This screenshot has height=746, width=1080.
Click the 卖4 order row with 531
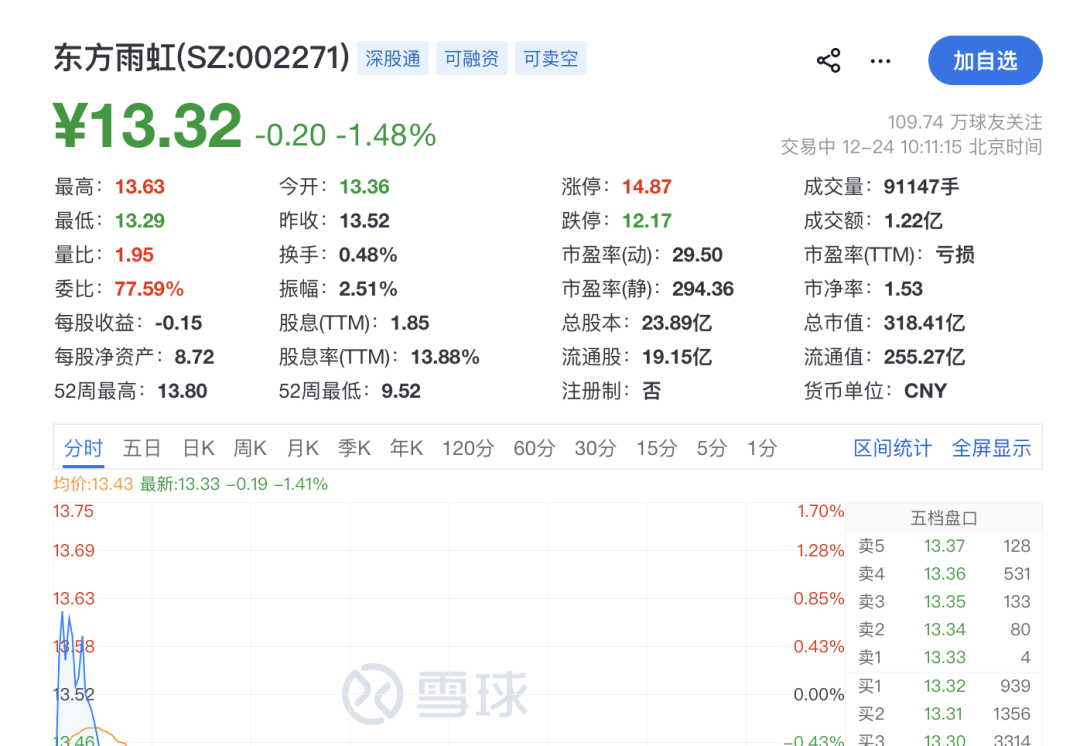pos(944,574)
